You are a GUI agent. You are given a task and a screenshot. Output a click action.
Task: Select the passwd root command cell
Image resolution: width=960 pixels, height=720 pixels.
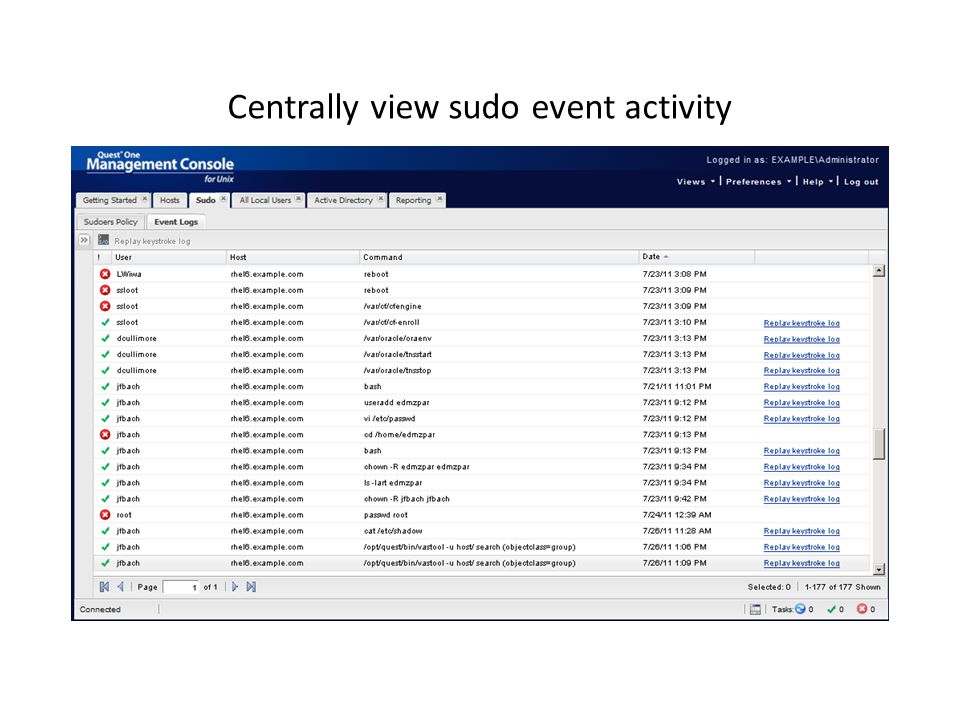click(x=385, y=515)
